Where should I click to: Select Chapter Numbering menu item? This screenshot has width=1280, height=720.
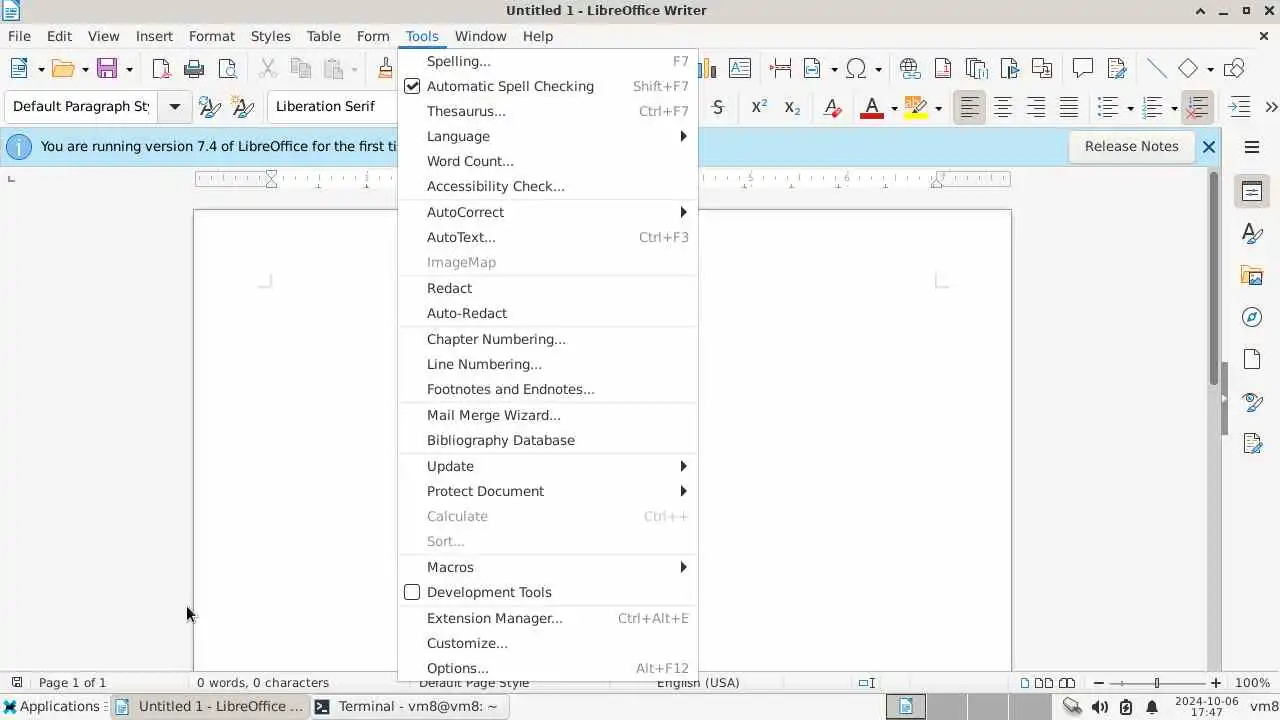point(548,339)
